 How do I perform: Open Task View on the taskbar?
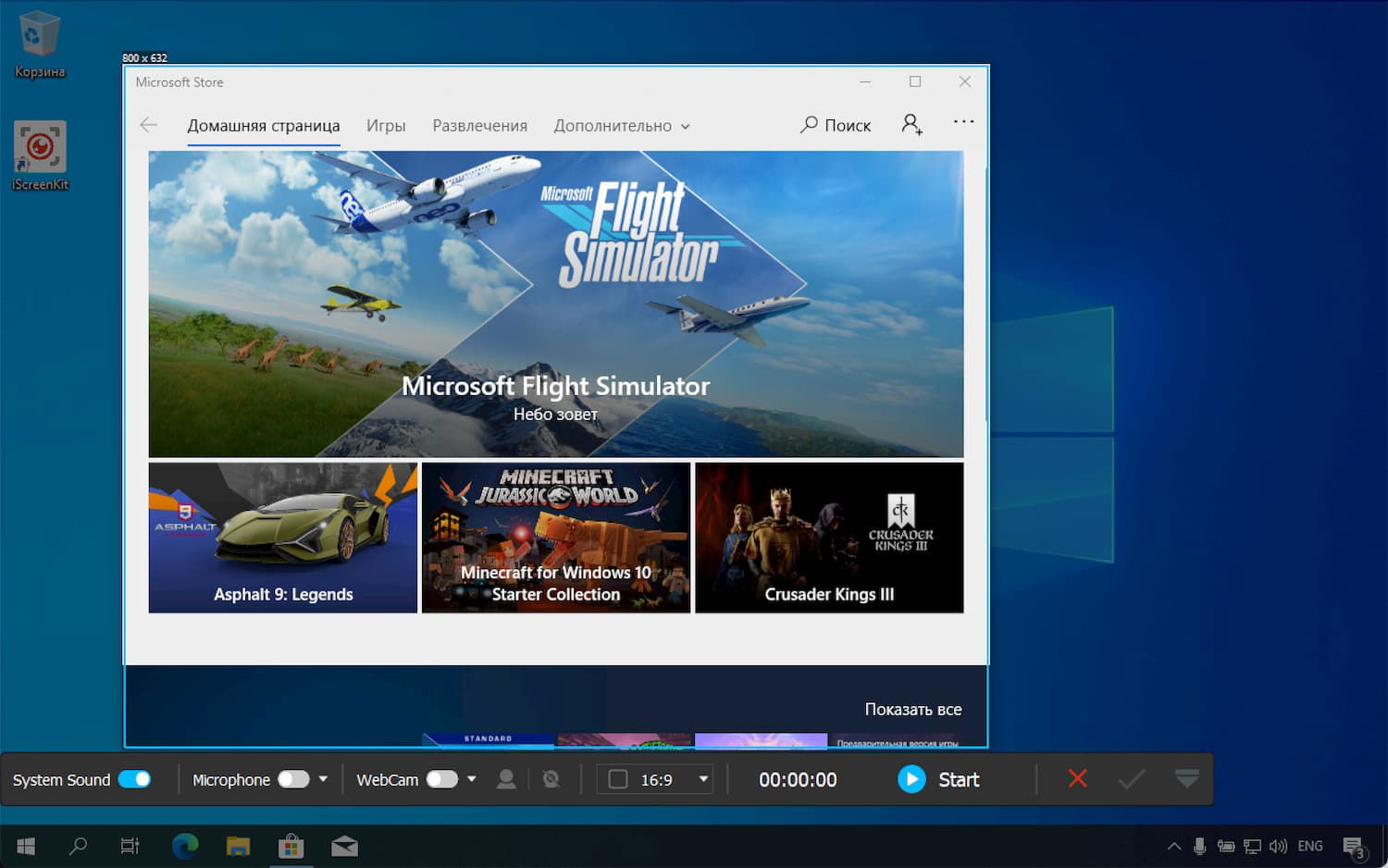coord(130,846)
